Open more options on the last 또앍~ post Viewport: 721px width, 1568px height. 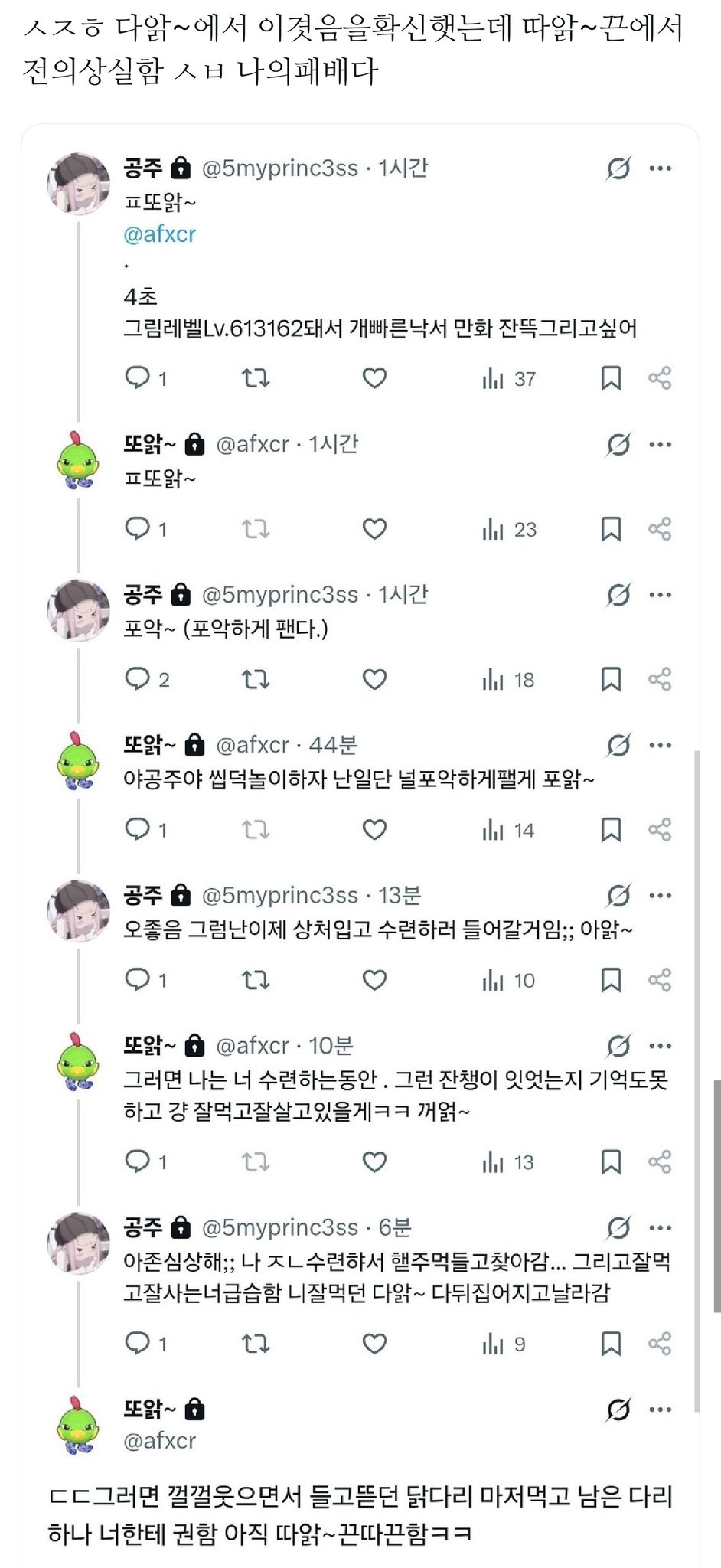tap(660, 1410)
